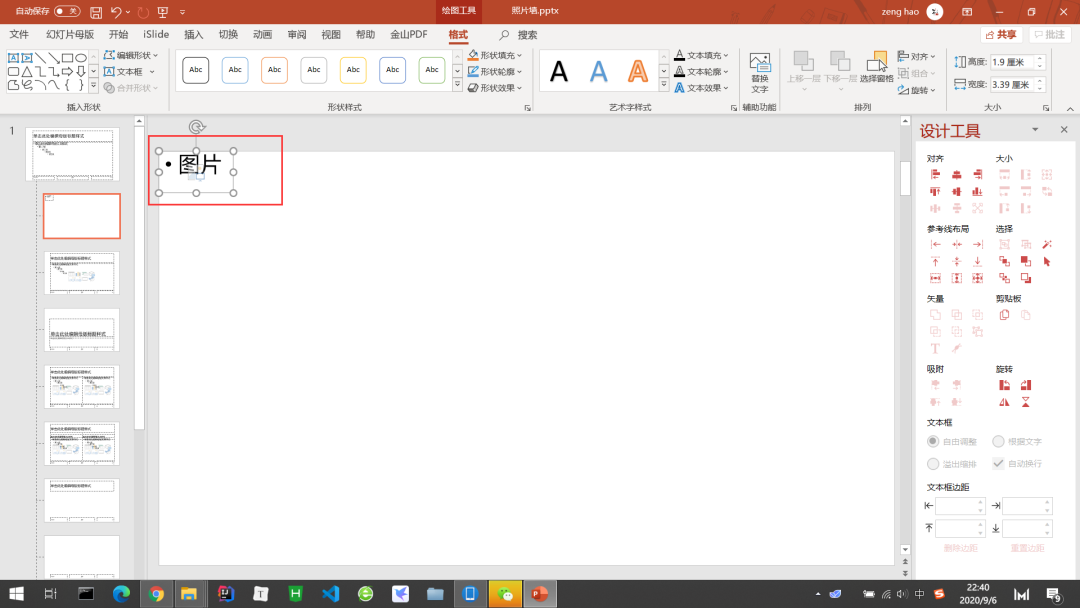The width and height of the screenshot is (1080, 608).
Task: Click magic wand select icon in 选择
Action: tap(1047, 244)
